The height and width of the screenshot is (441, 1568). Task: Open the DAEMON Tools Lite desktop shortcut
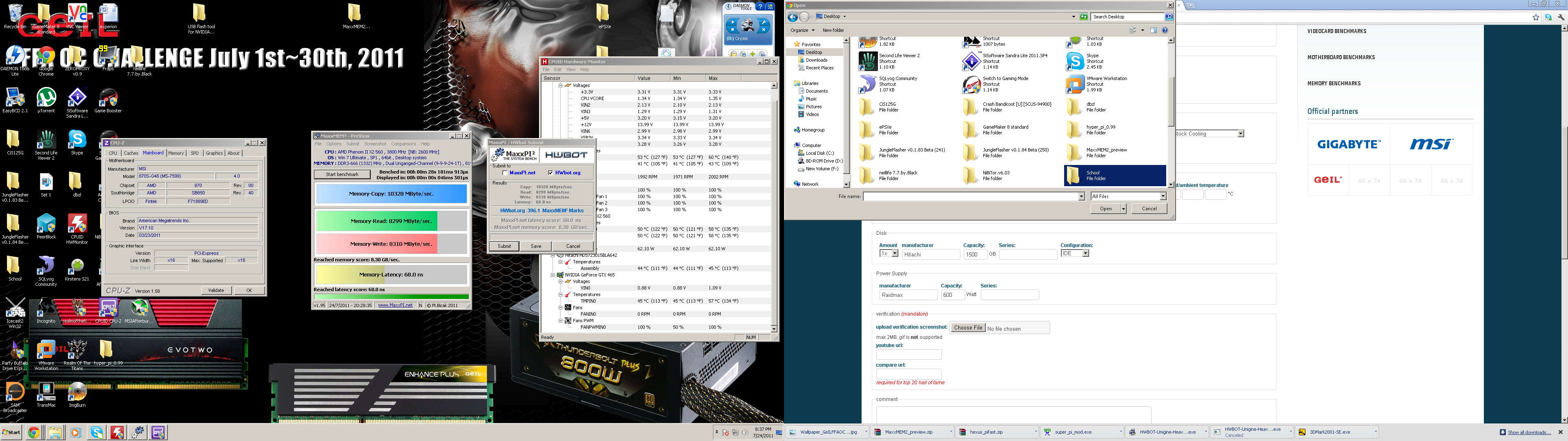coord(15,61)
